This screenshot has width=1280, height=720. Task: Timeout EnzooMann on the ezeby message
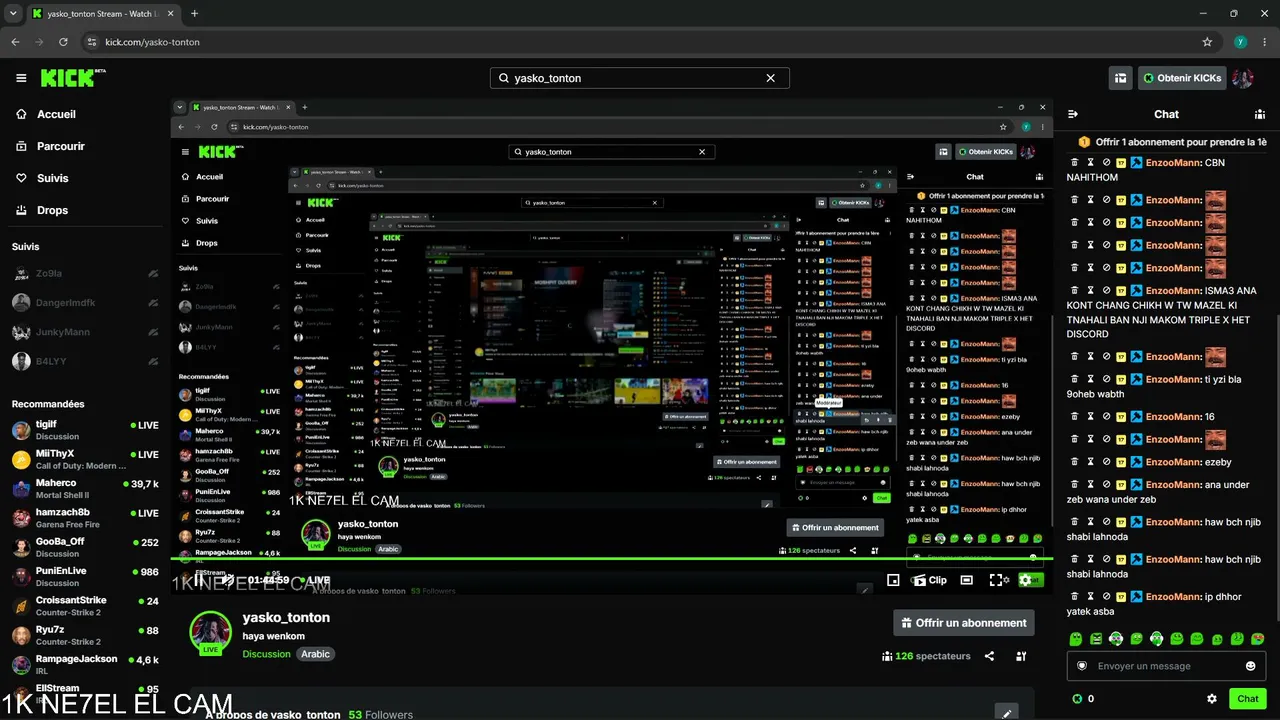pyautogui.click(x=1090, y=462)
